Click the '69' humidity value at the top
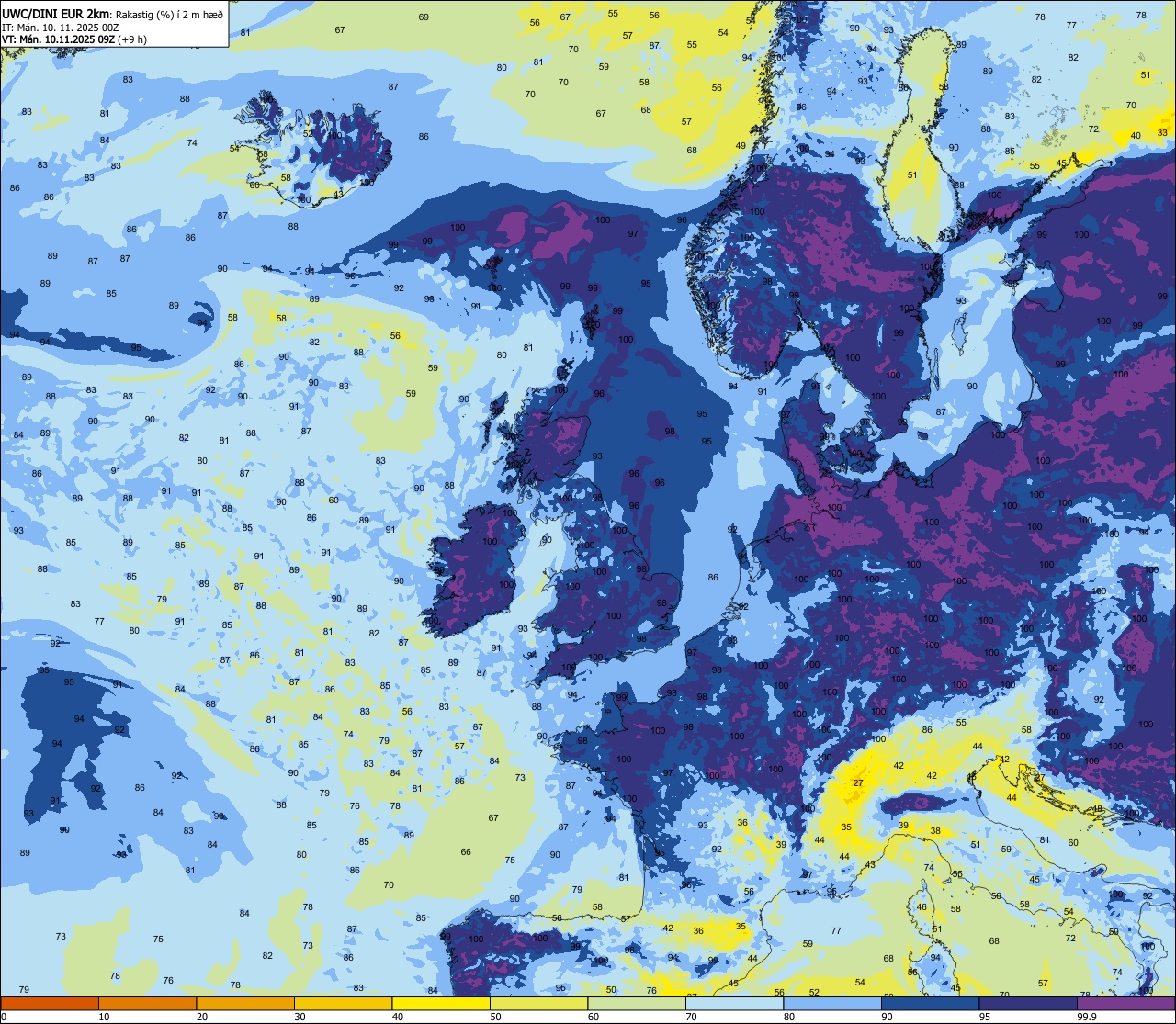This screenshot has height=1024, width=1176. [x=424, y=17]
